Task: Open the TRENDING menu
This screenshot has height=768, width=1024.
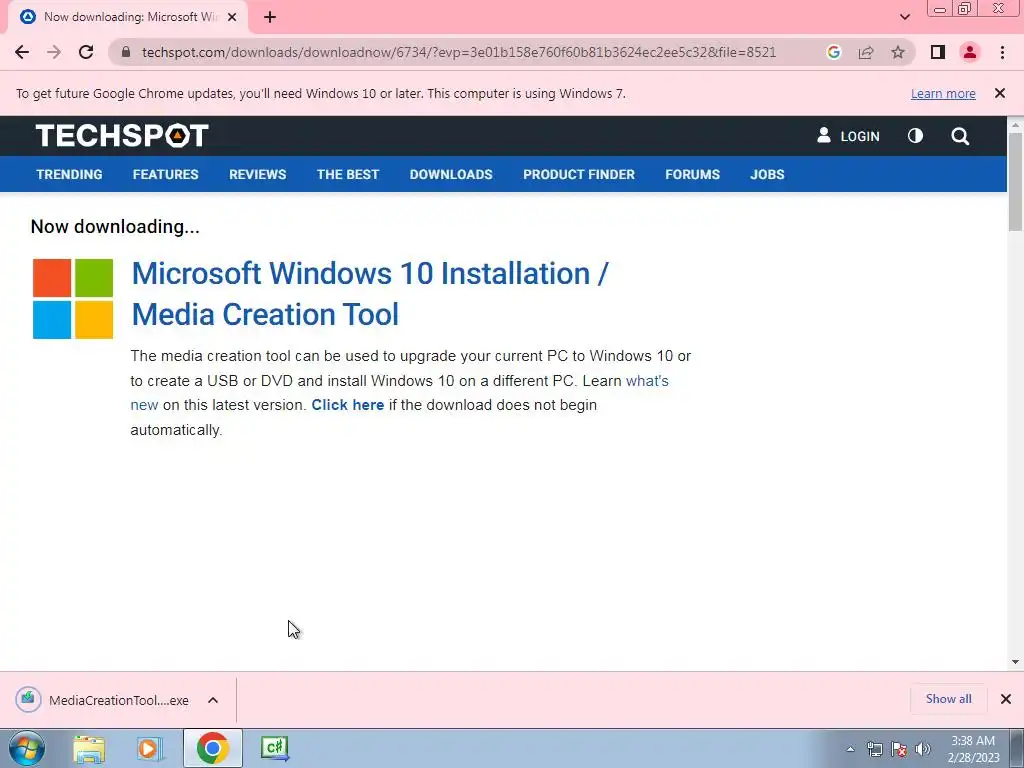Action: [x=69, y=174]
